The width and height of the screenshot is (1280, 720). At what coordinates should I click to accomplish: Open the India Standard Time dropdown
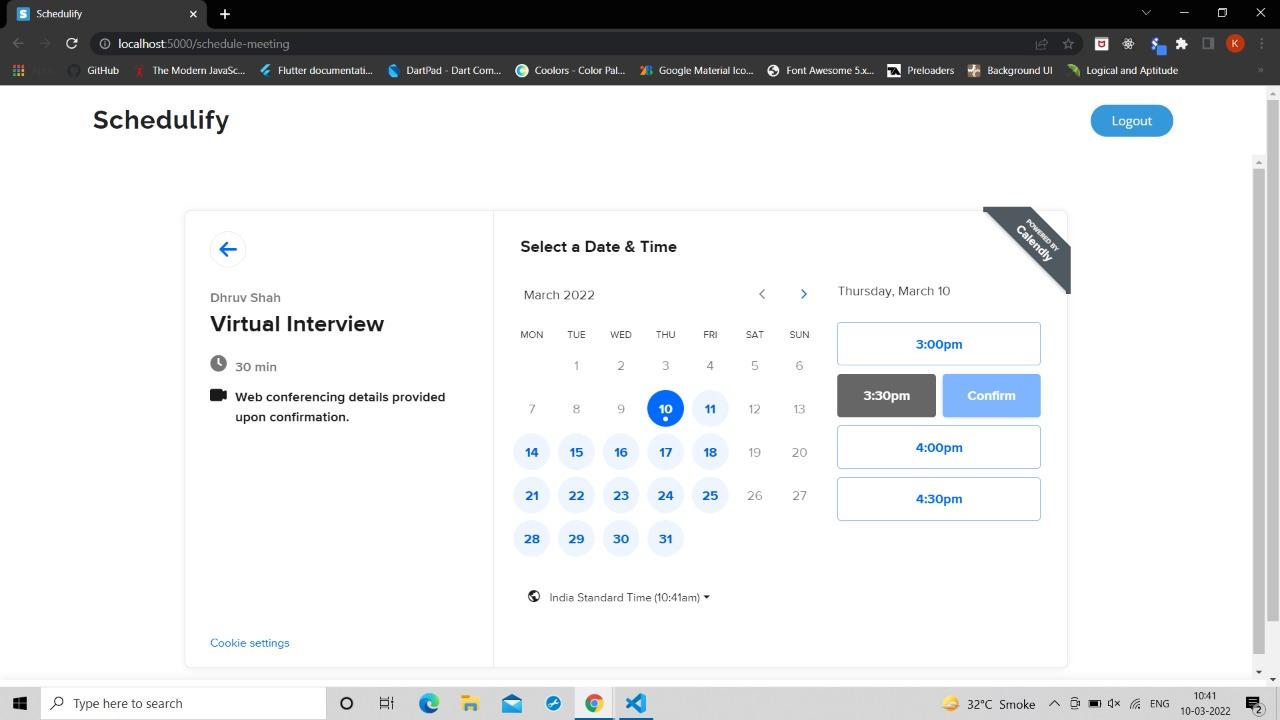pos(629,597)
